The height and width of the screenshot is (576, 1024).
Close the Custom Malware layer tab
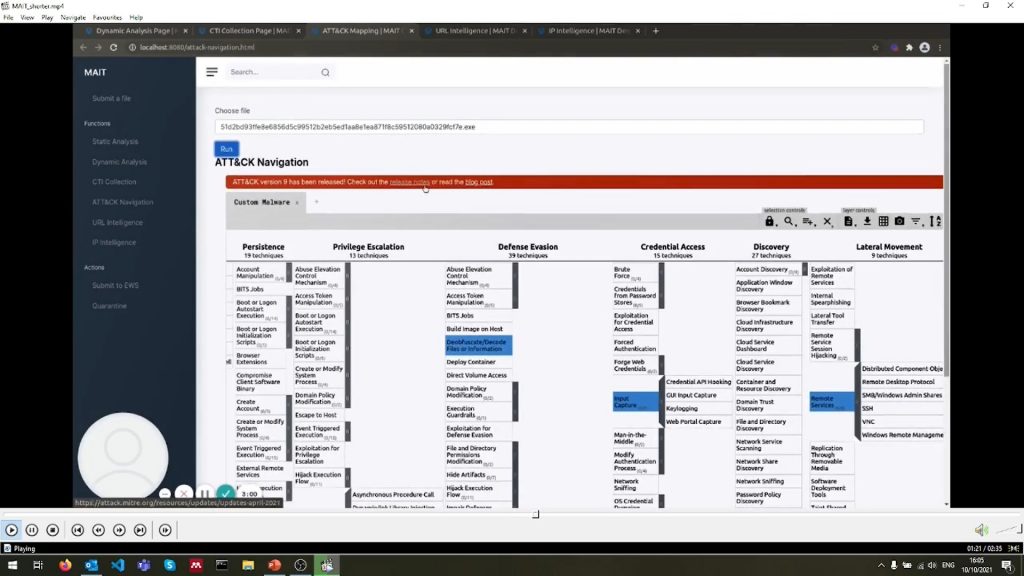point(297,203)
